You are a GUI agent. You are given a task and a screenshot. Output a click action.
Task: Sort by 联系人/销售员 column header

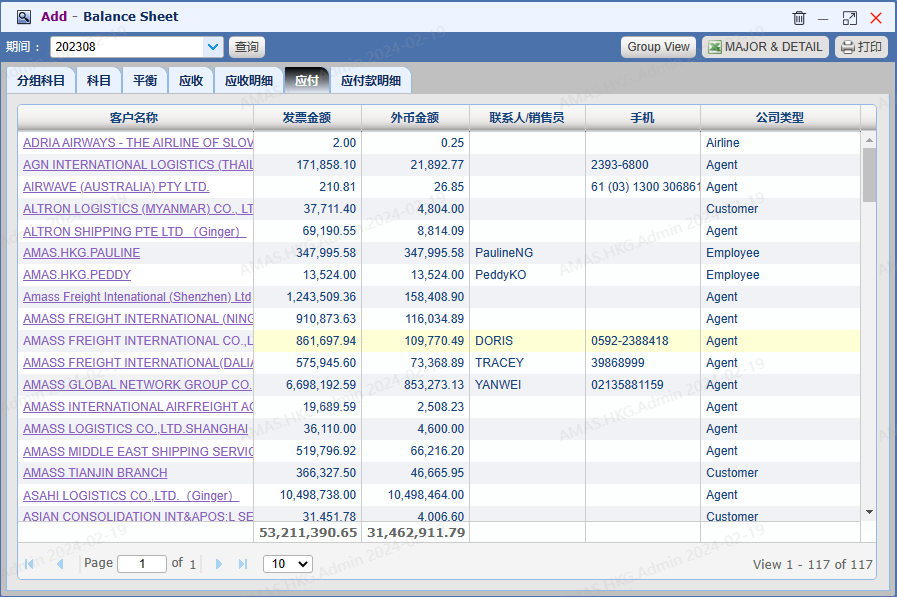(x=527, y=118)
